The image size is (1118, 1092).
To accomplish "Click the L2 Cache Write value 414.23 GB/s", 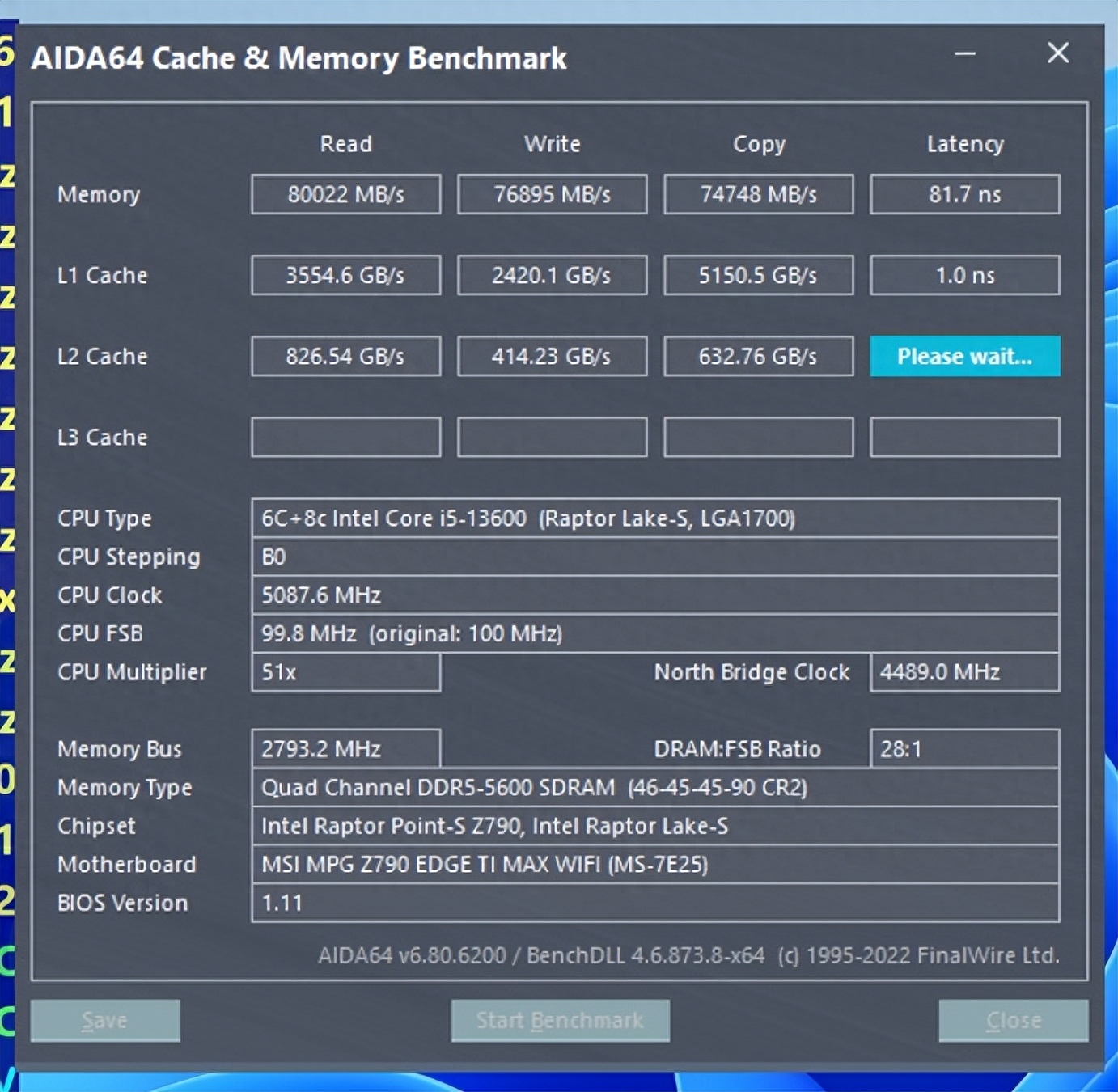I will (553, 356).
